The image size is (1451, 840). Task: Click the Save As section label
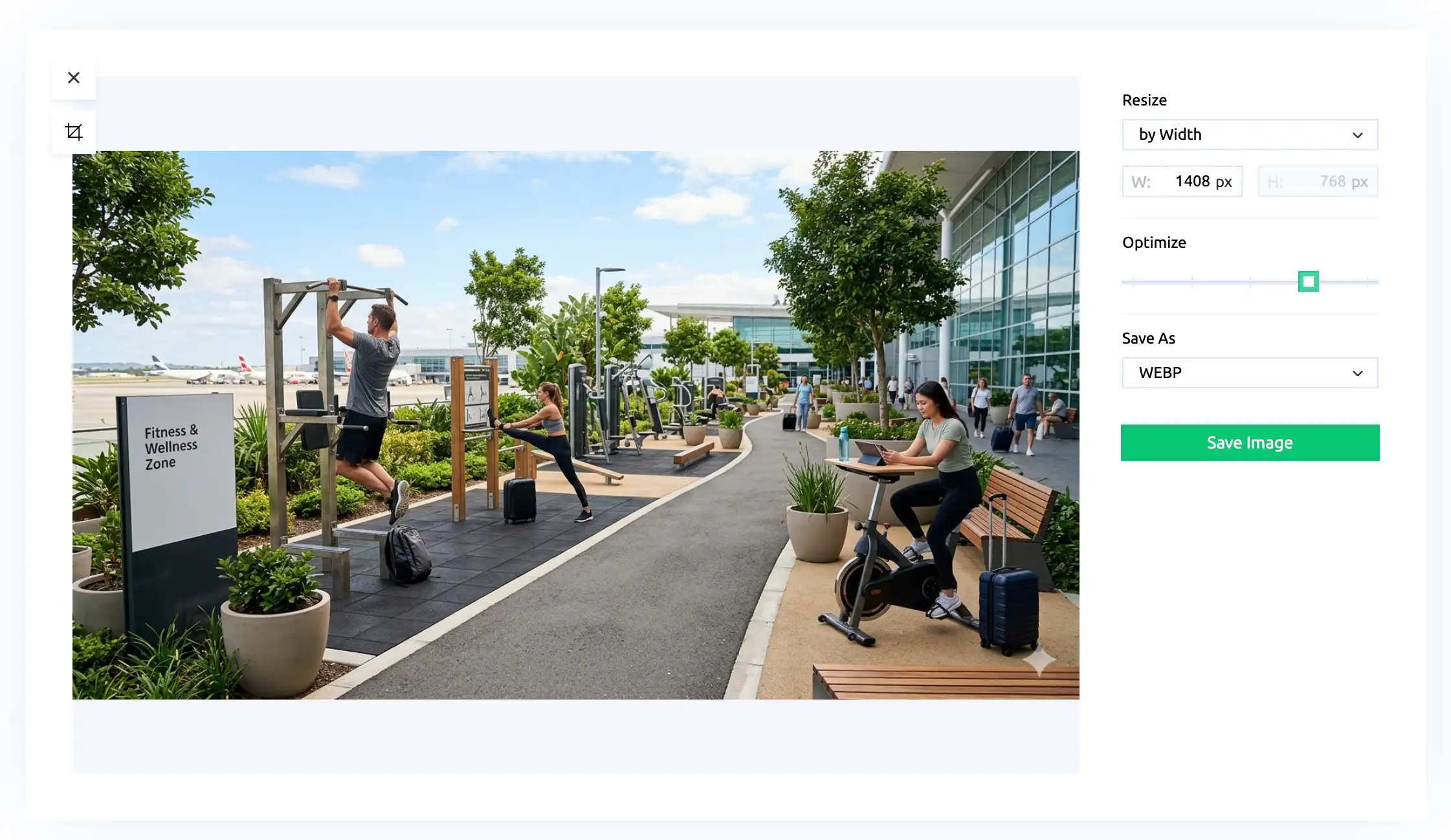(1148, 338)
